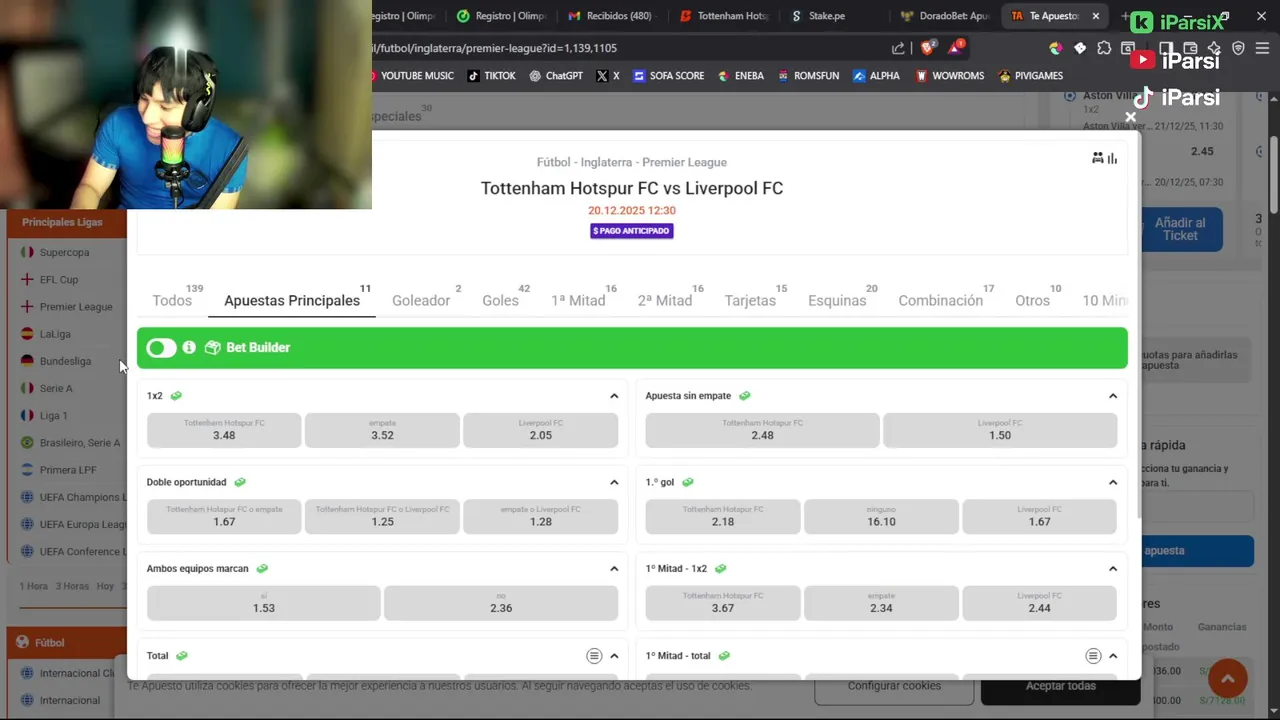Click the cashout icon beside Doble oportunidad
This screenshot has width=1280, height=720.
(x=240, y=482)
